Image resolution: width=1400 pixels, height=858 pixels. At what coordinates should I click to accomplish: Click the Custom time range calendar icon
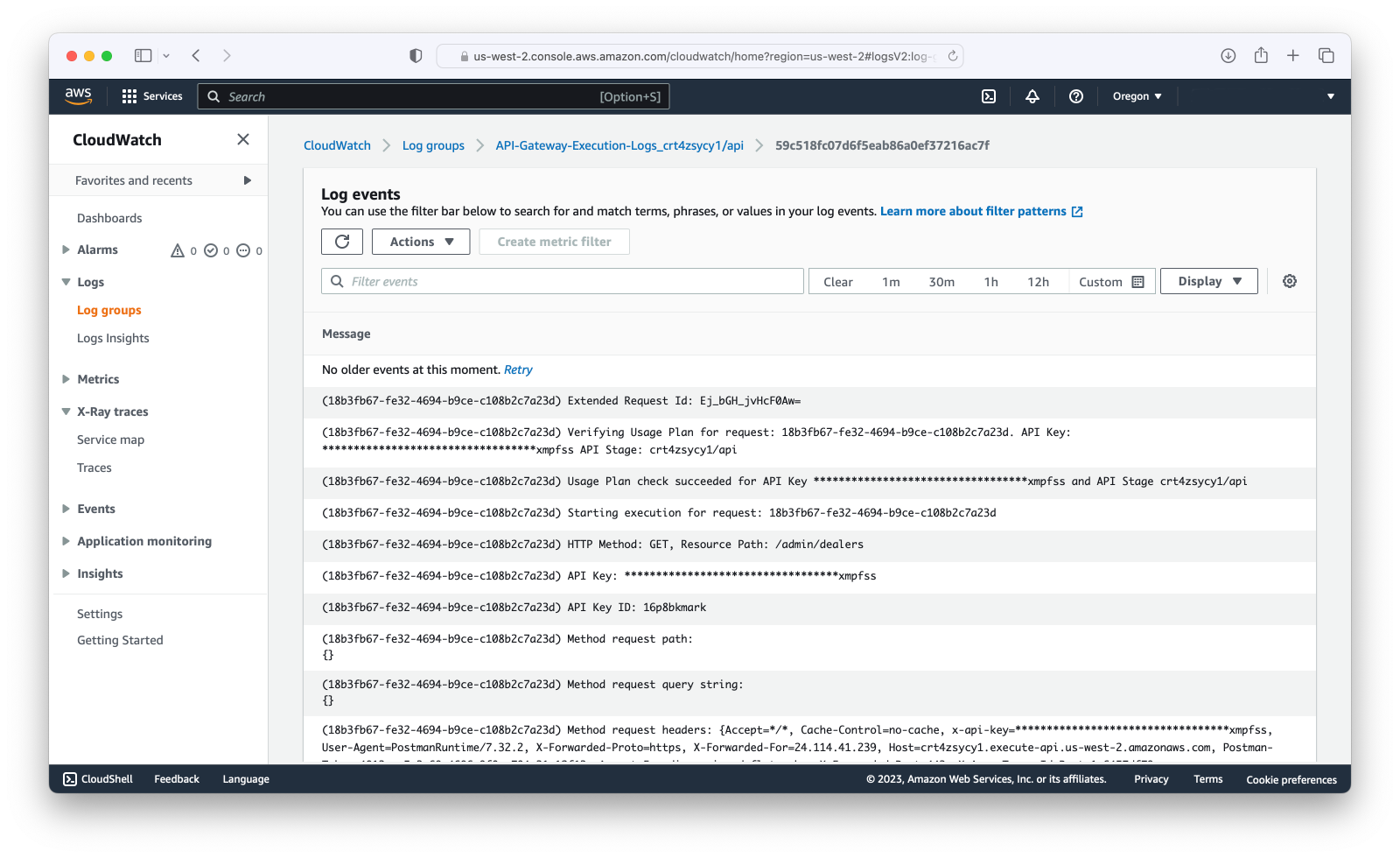(x=1138, y=282)
